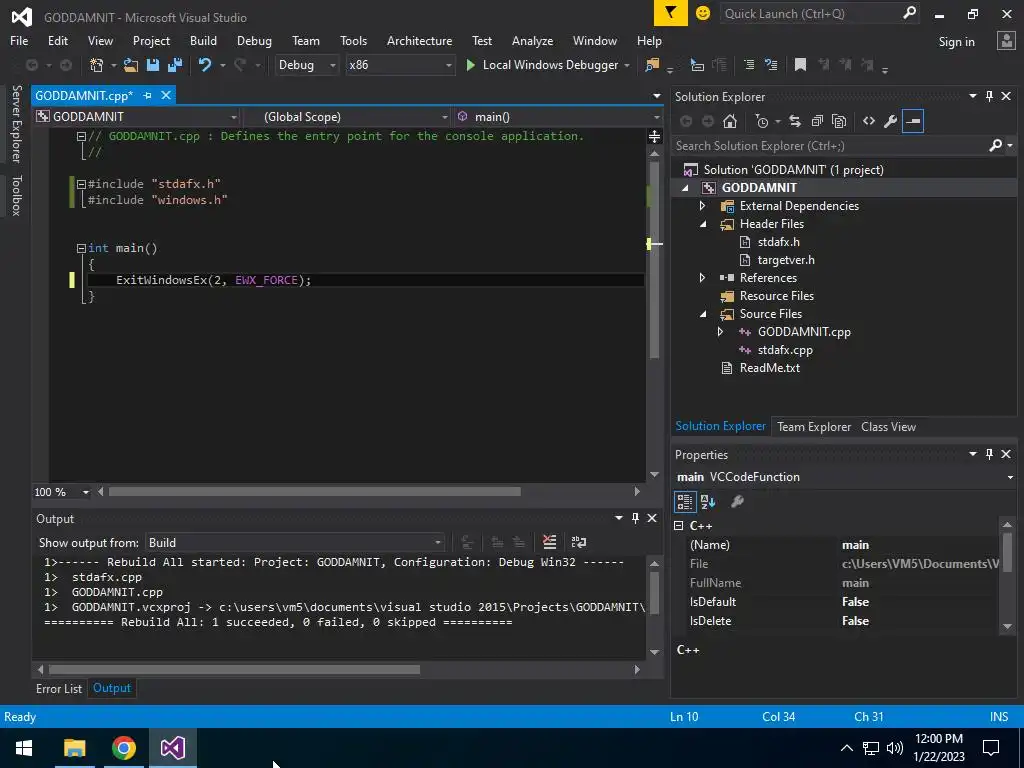
Task: Click the Sign in link
Action: pos(956,42)
